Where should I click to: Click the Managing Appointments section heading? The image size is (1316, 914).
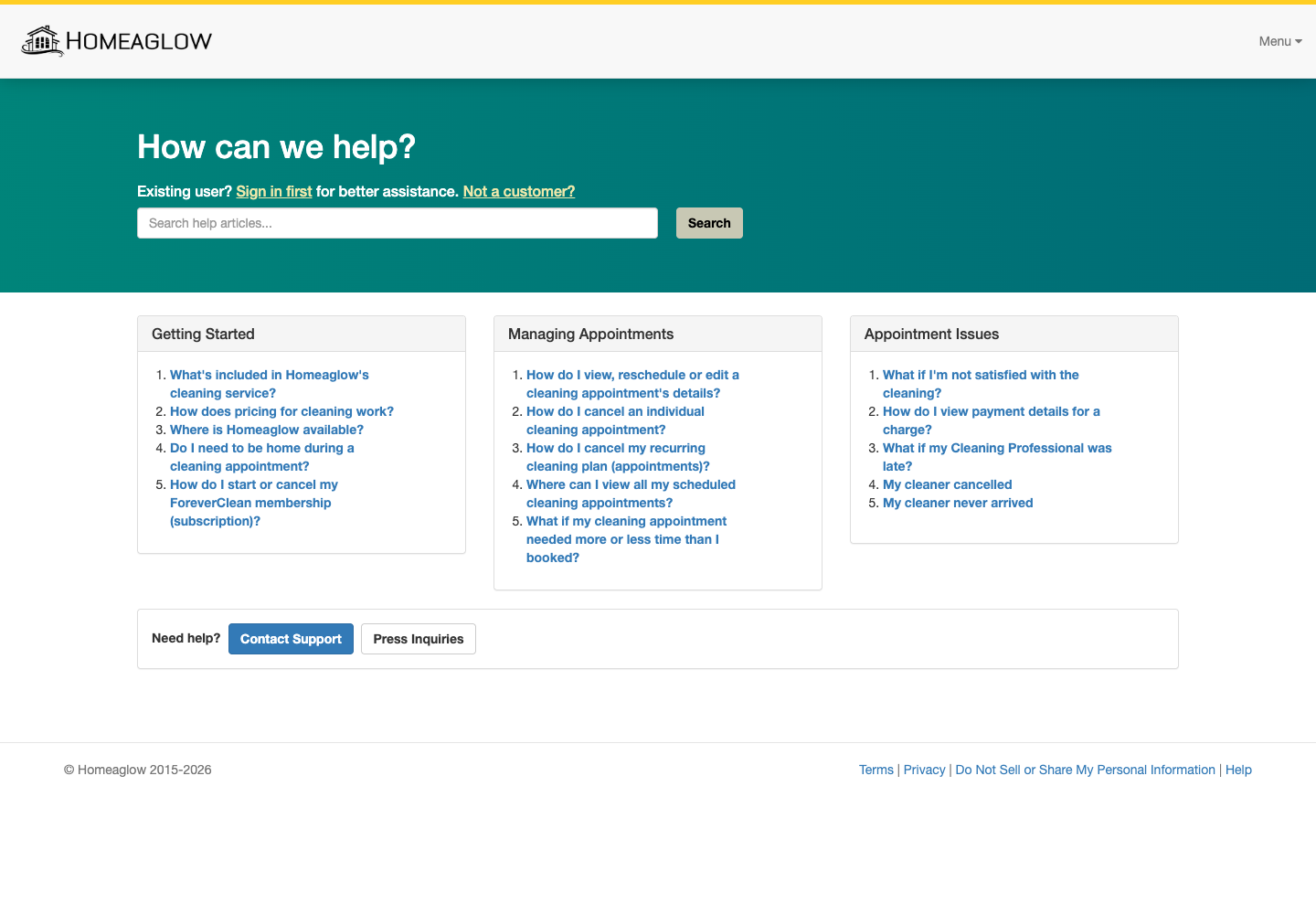click(x=590, y=334)
